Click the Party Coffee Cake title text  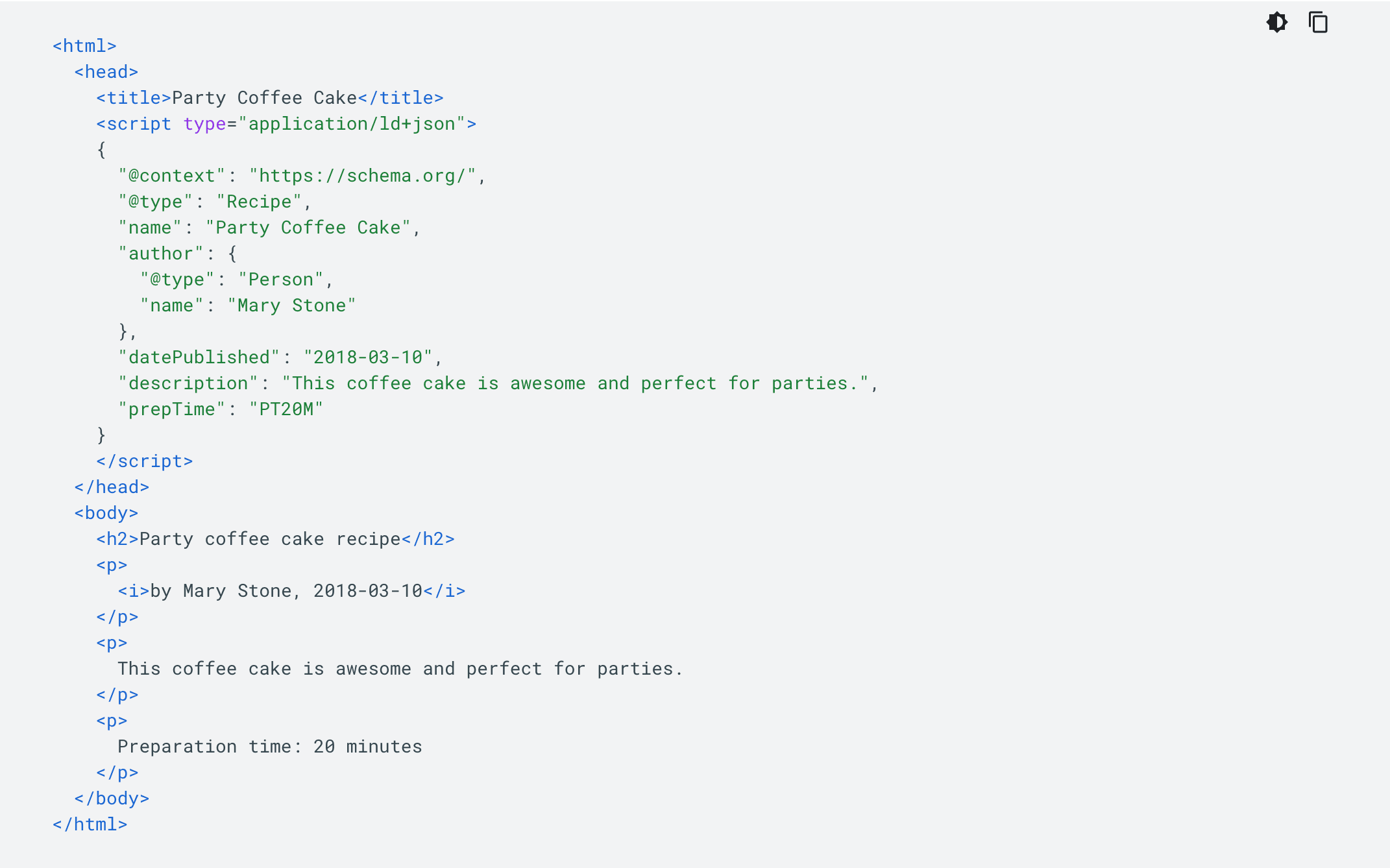(x=264, y=98)
